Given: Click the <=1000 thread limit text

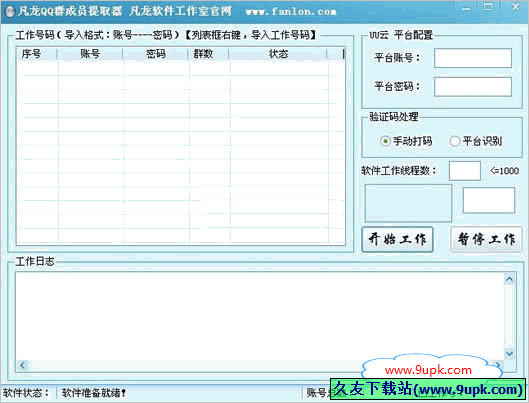Looking at the screenshot, I should point(504,171).
